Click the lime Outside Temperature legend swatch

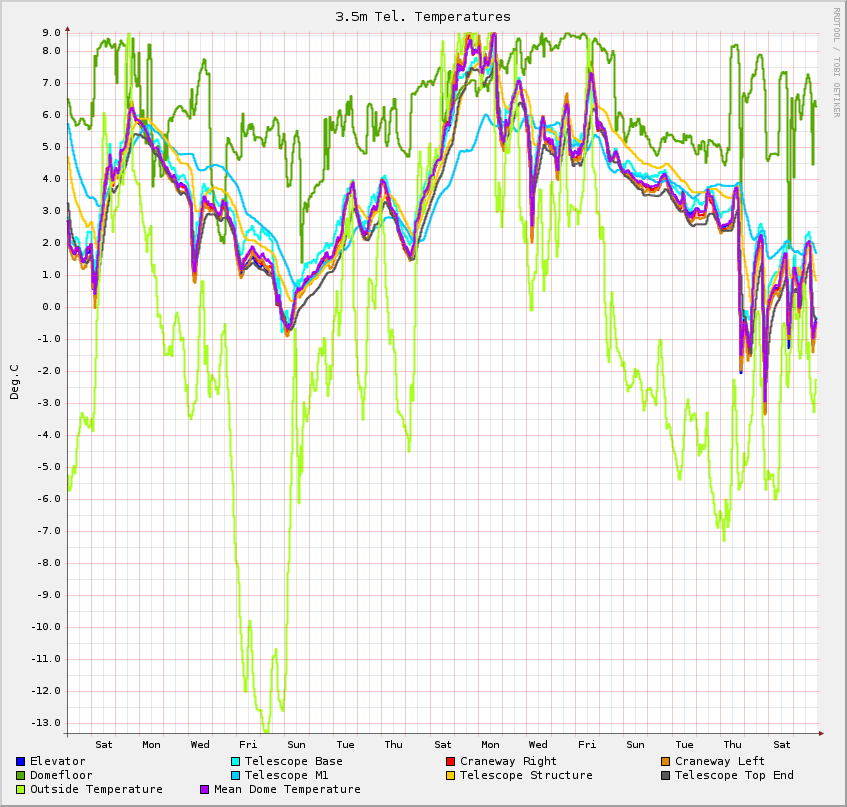[20, 789]
